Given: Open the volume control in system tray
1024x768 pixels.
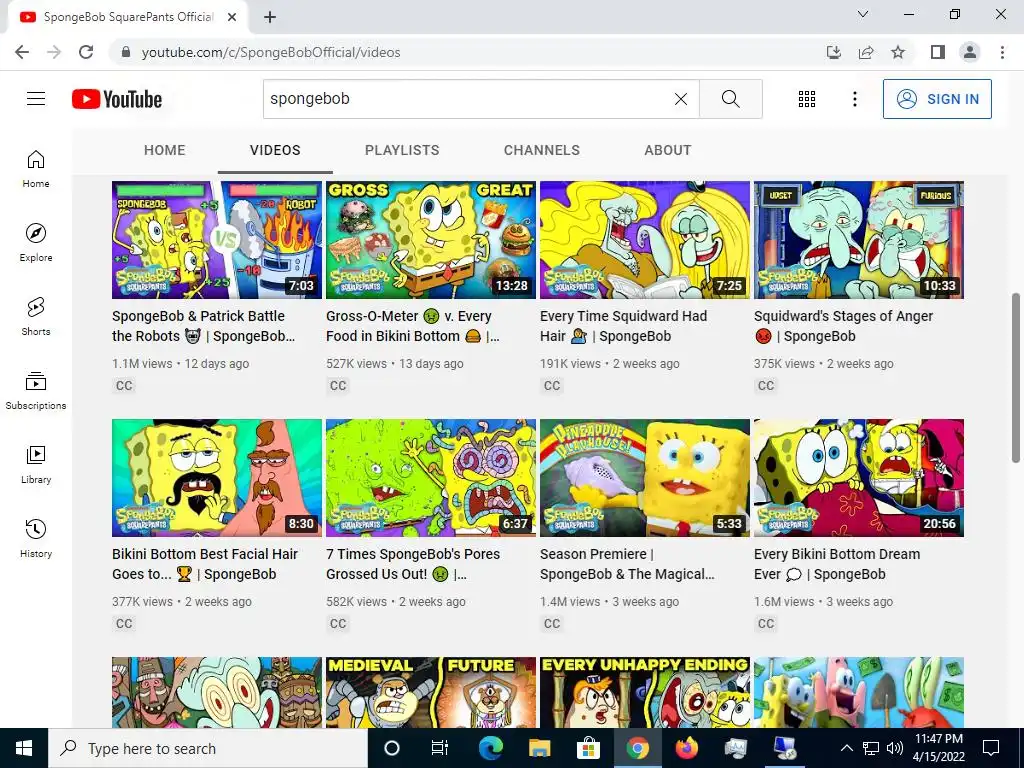Looking at the screenshot, I should [895, 748].
